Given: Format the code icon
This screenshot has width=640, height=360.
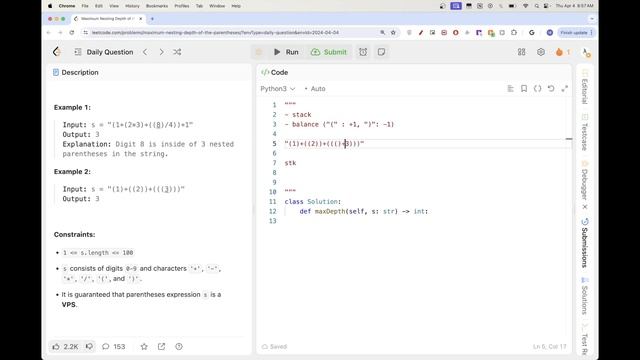Looking at the screenshot, I should 511,89.
